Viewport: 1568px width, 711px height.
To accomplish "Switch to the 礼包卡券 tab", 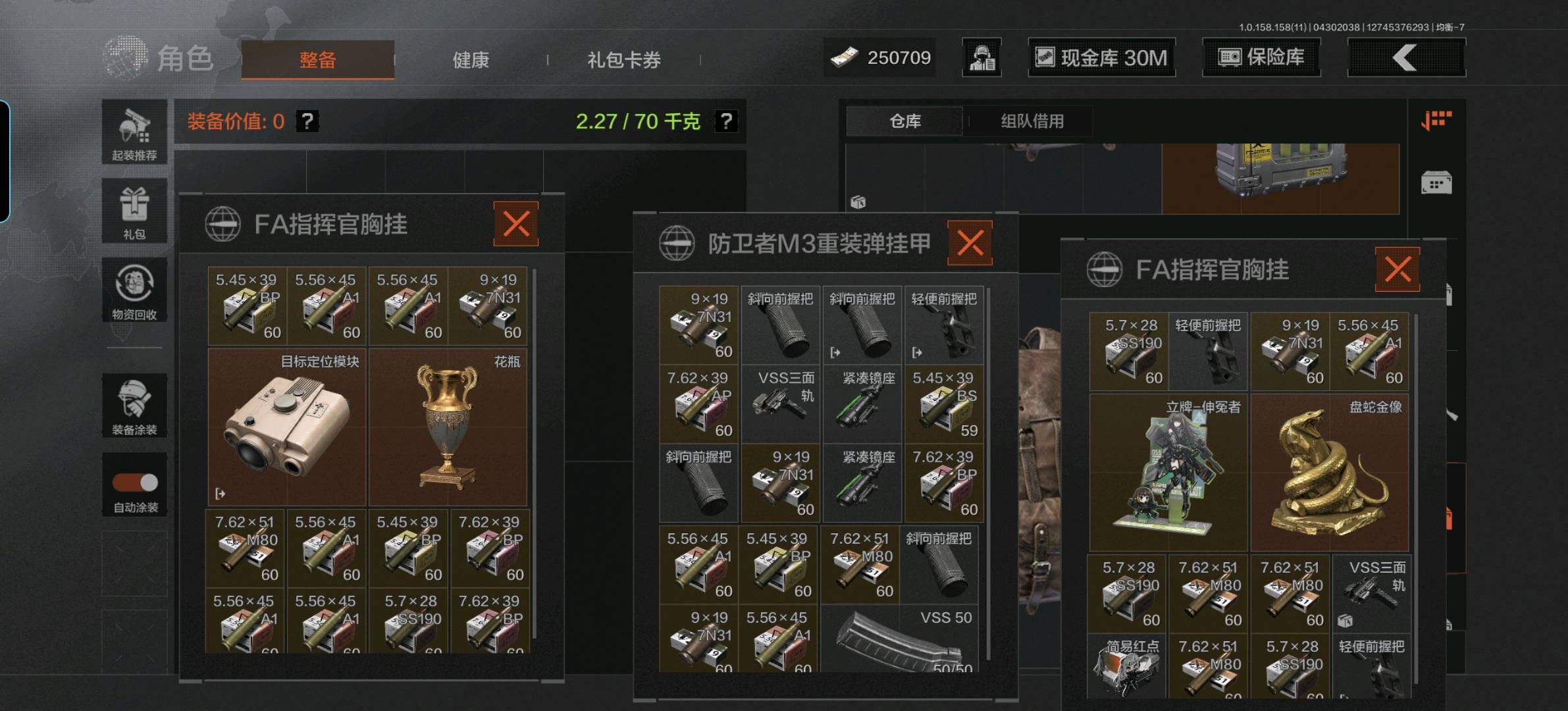I will click(x=624, y=60).
